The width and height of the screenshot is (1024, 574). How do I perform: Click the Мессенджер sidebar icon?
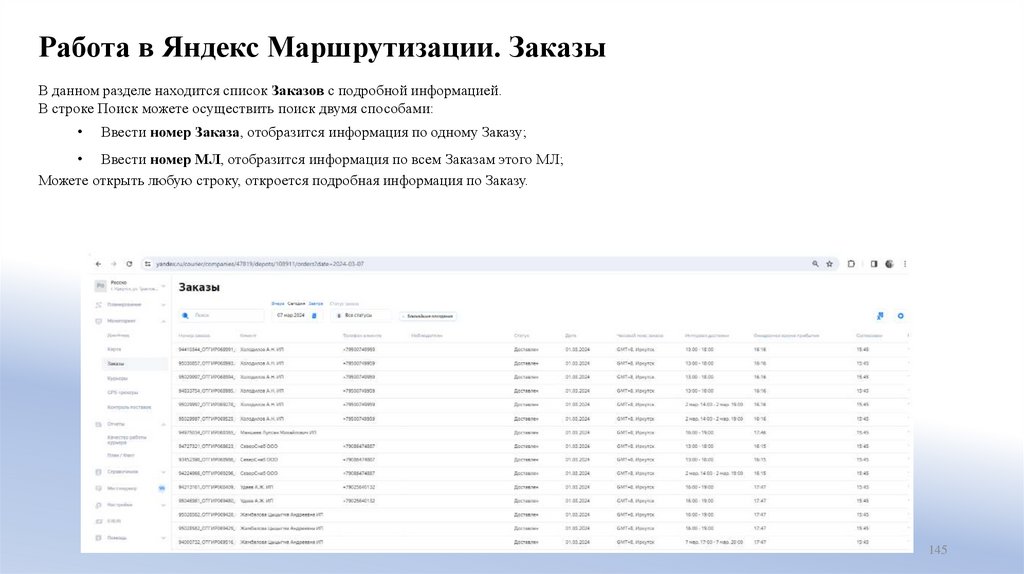coord(99,488)
